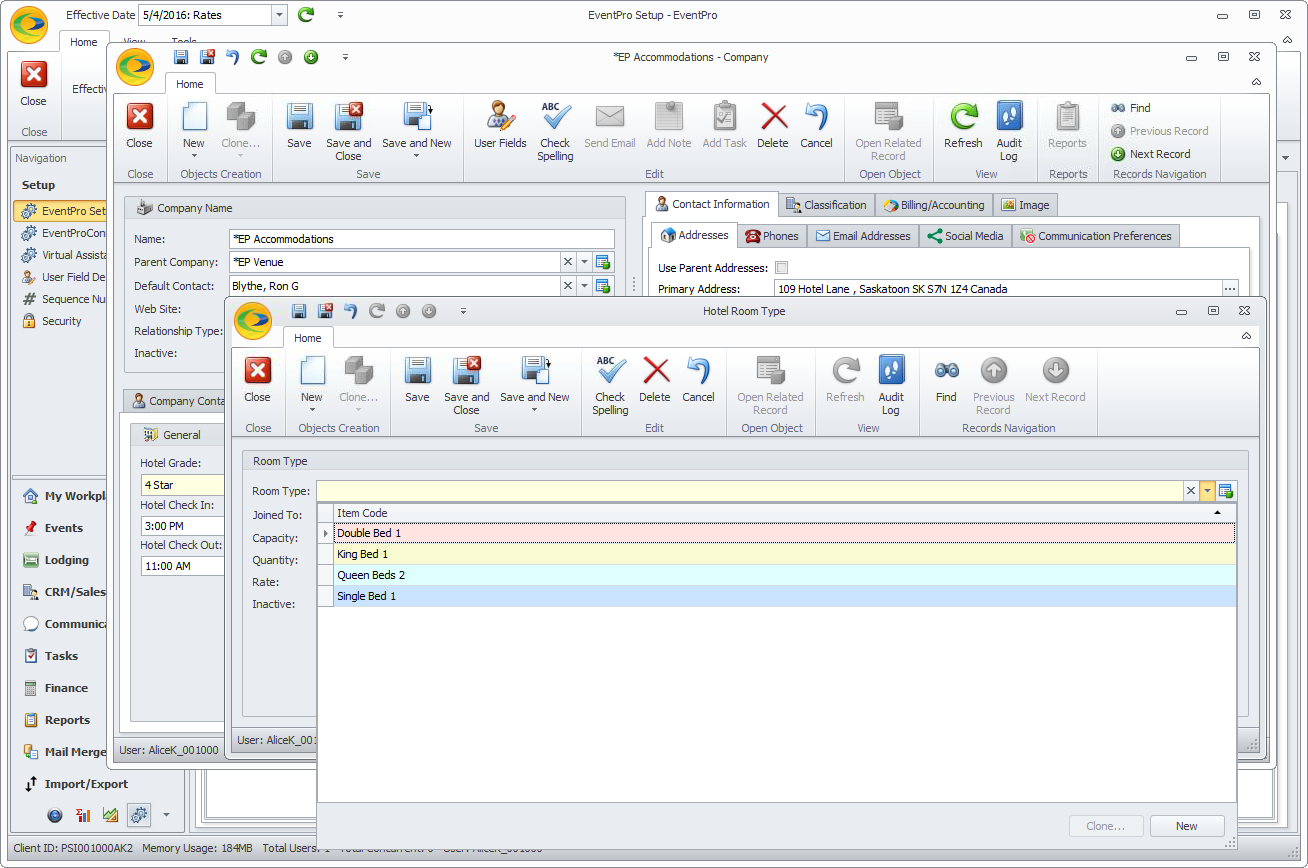Open Finance navigation group
Screen dimensions: 1308x868
[66, 688]
